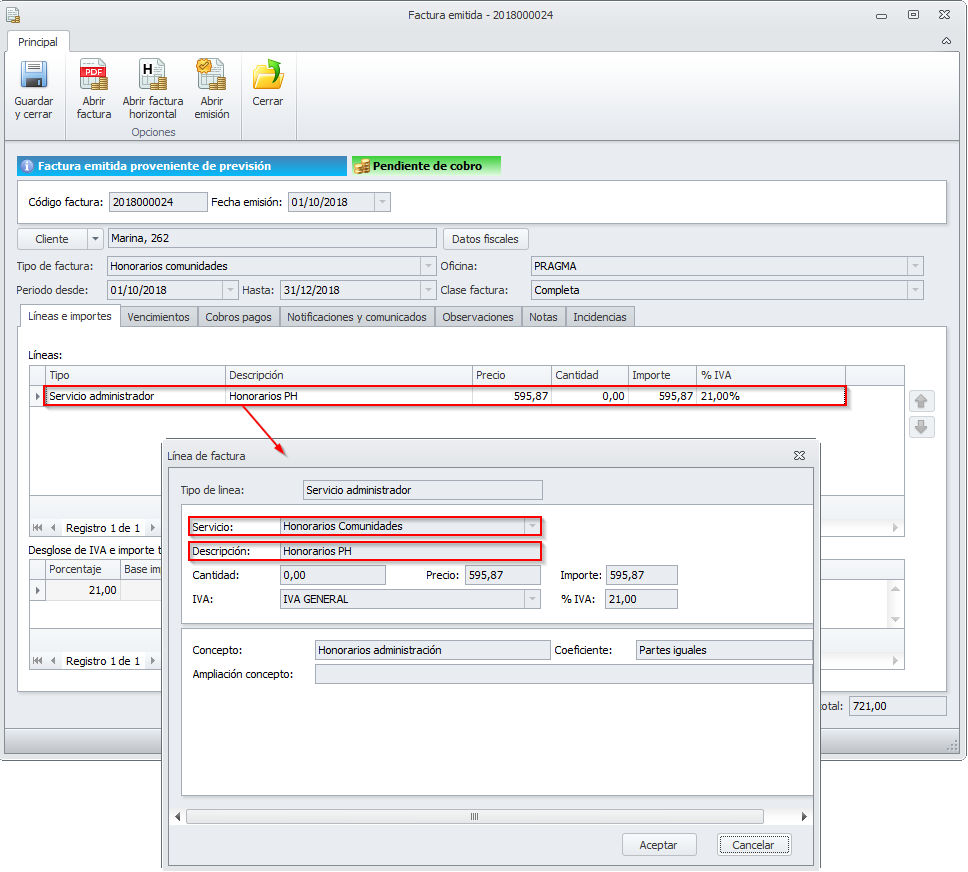Open the Cobros pagos tab
The height and width of the screenshot is (872, 968).
[238, 317]
